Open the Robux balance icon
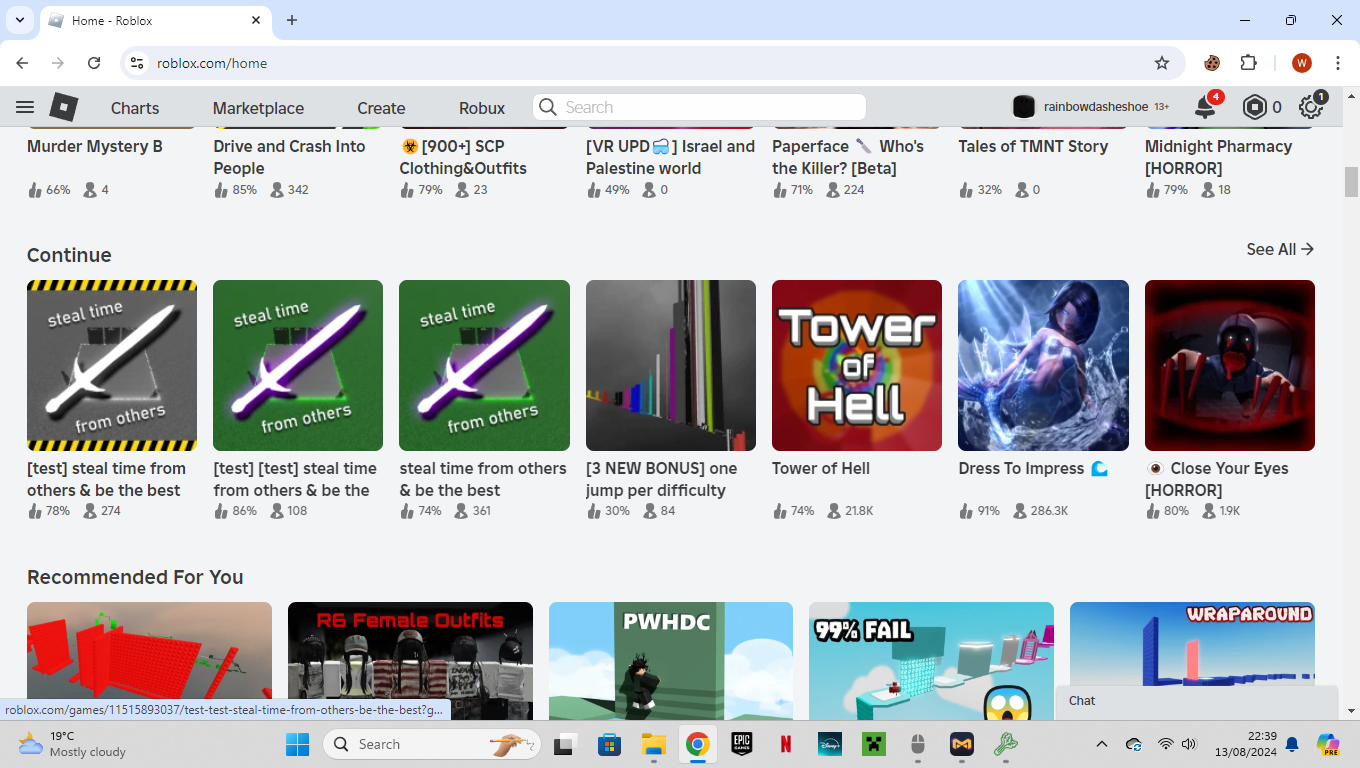The image size is (1360, 768). point(1254,107)
